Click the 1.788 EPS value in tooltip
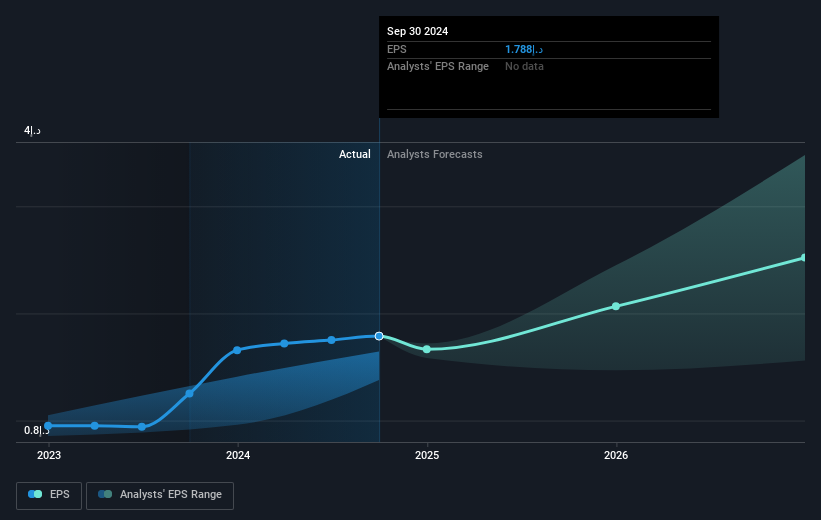 point(524,49)
